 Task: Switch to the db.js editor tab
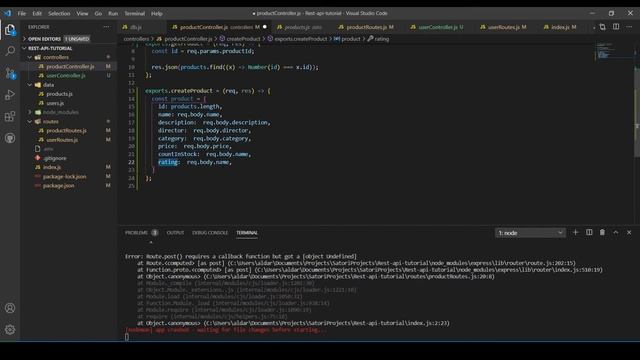[142, 27]
